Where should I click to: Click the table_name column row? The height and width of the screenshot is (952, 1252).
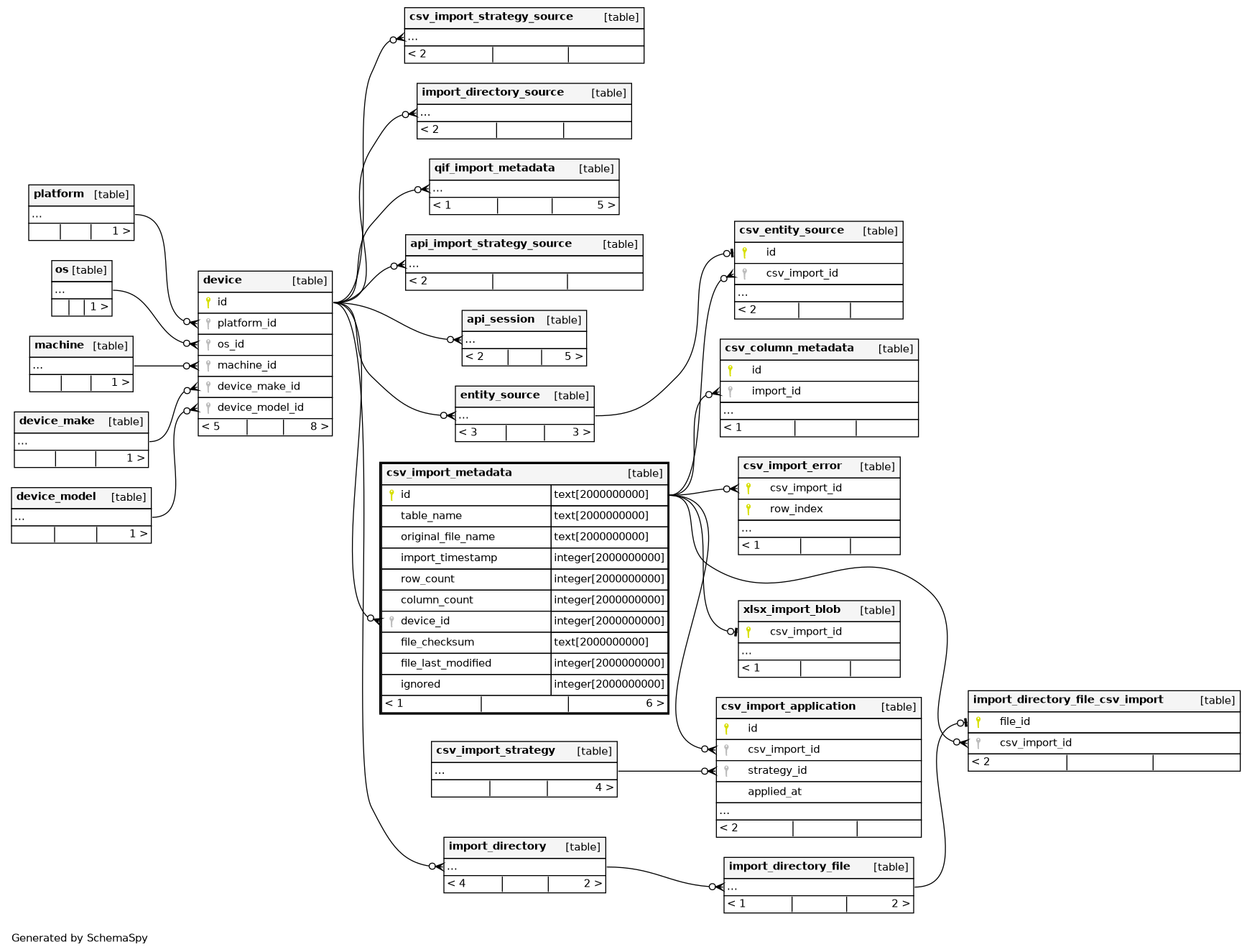[524, 517]
